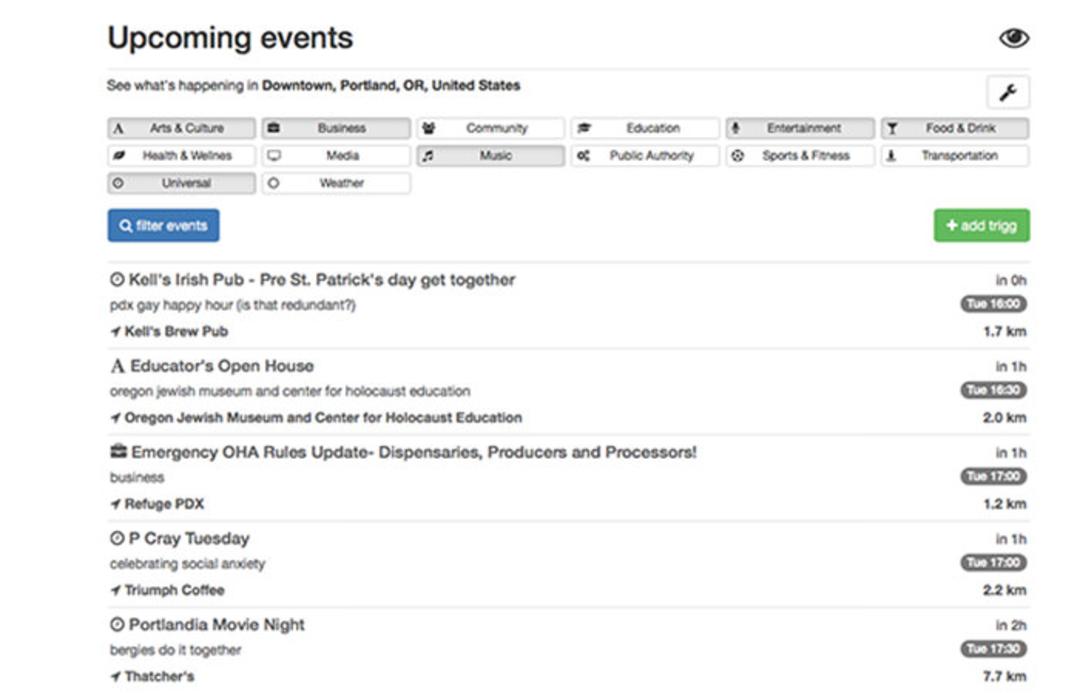Enable the Sports & Fitness category
The height and width of the screenshot is (693, 1080).
tap(800, 156)
